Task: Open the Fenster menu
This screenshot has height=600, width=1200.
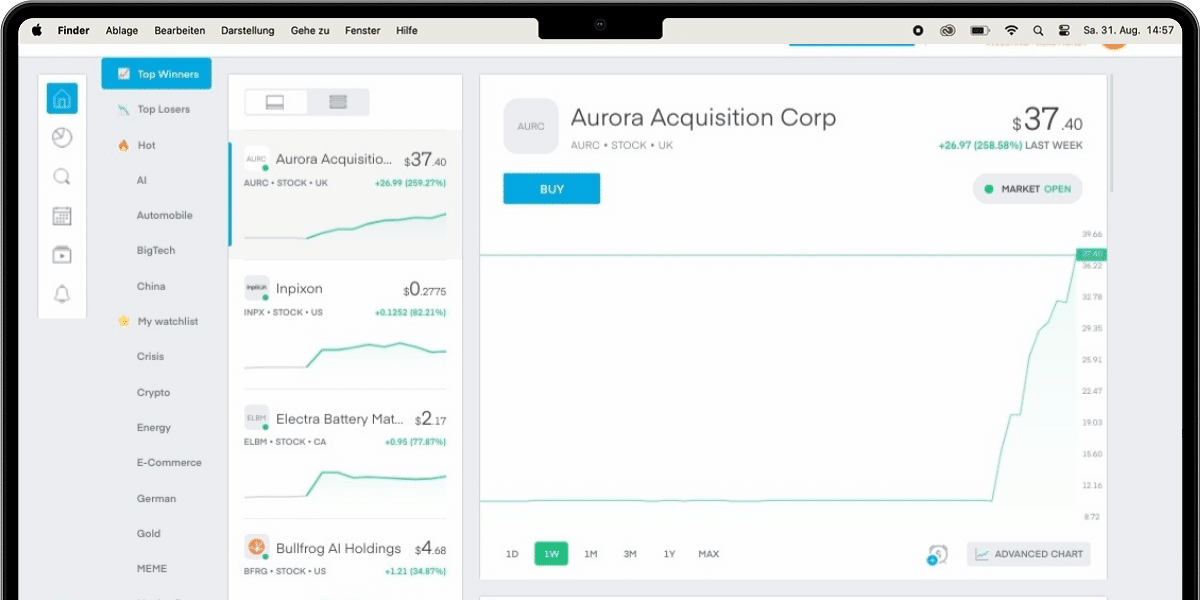Action: point(363,31)
